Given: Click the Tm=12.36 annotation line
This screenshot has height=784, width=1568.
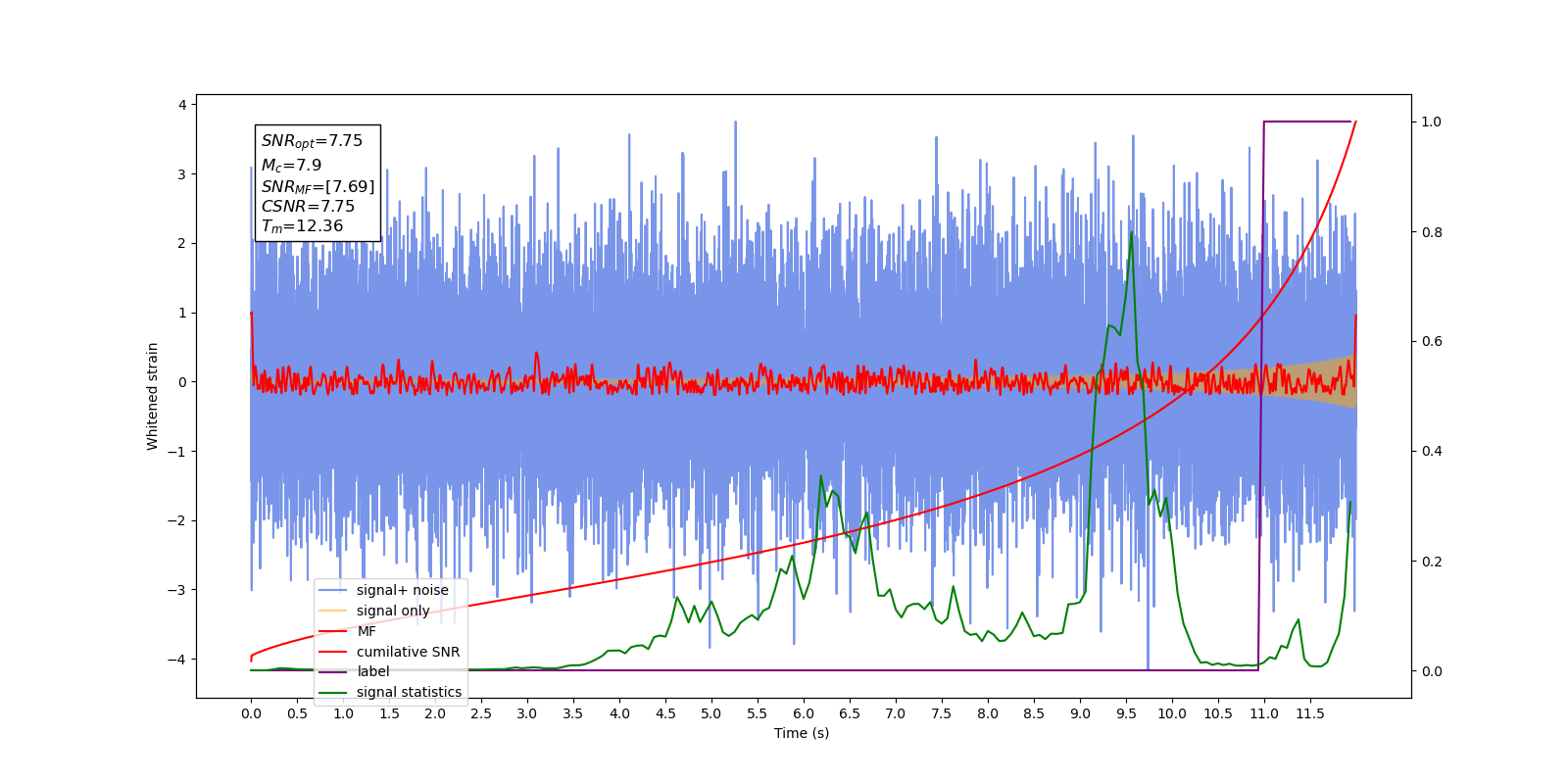Looking at the screenshot, I should pyautogui.click(x=302, y=226).
